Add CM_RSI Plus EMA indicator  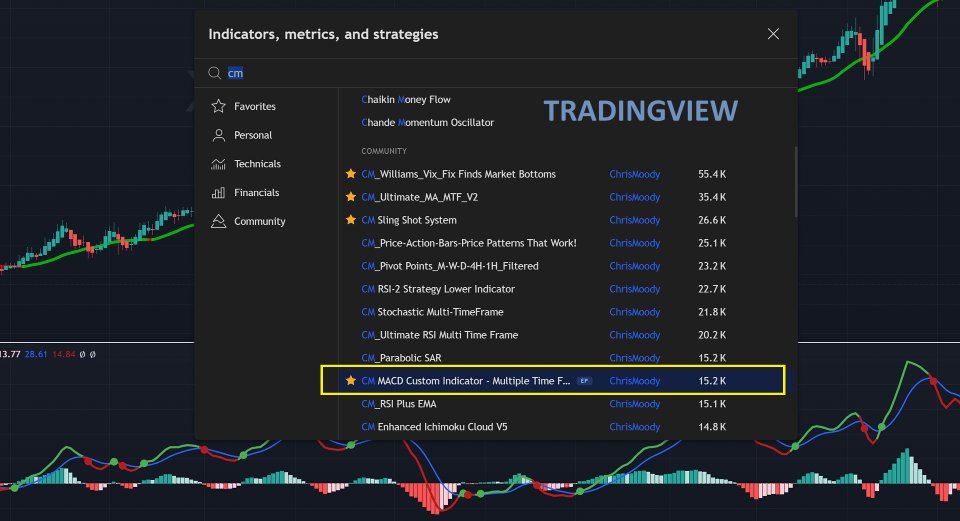(x=399, y=403)
